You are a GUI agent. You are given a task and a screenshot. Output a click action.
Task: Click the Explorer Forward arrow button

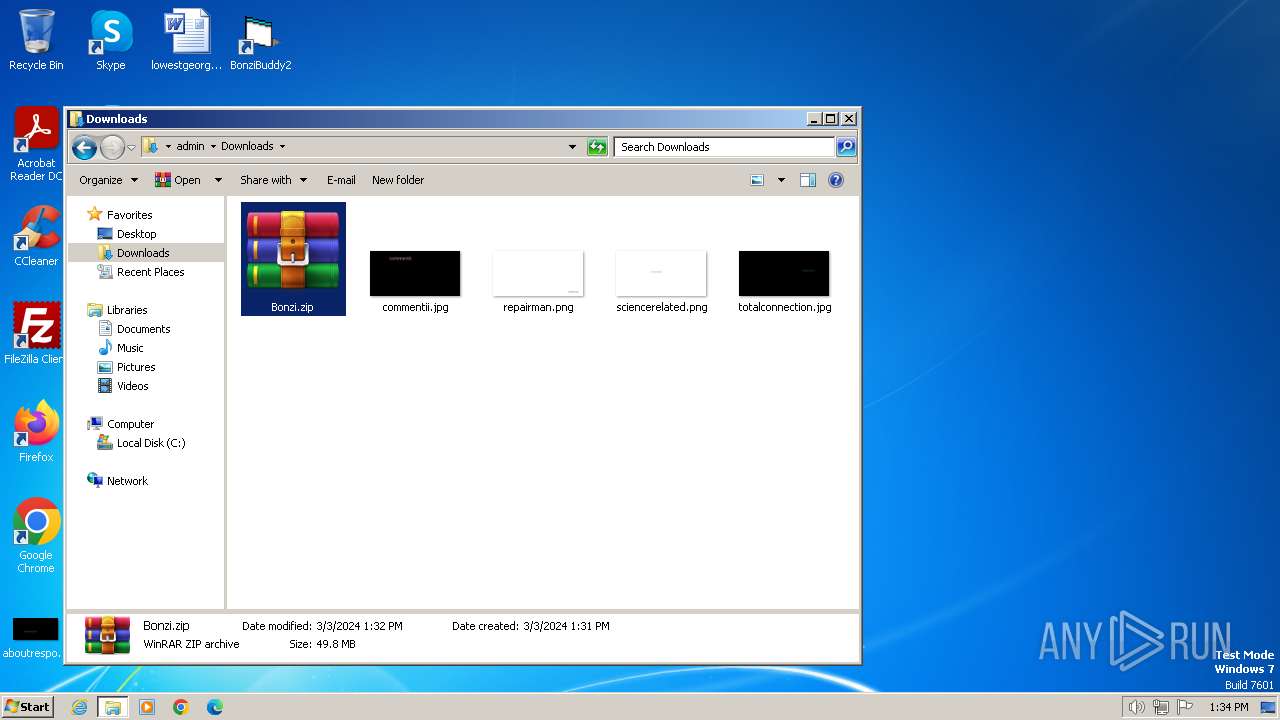(x=112, y=147)
